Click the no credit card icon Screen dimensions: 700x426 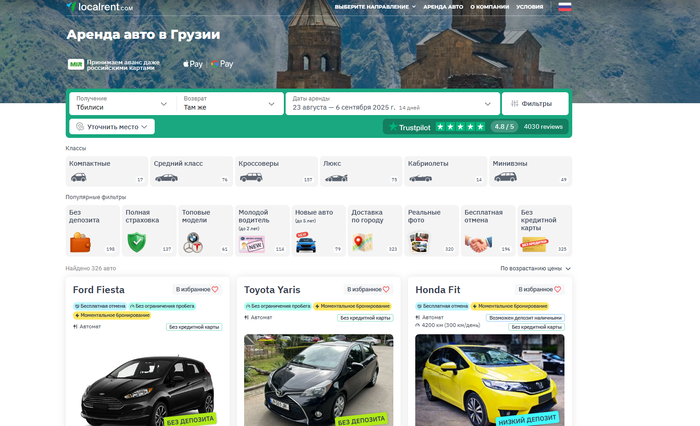[535, 244]
